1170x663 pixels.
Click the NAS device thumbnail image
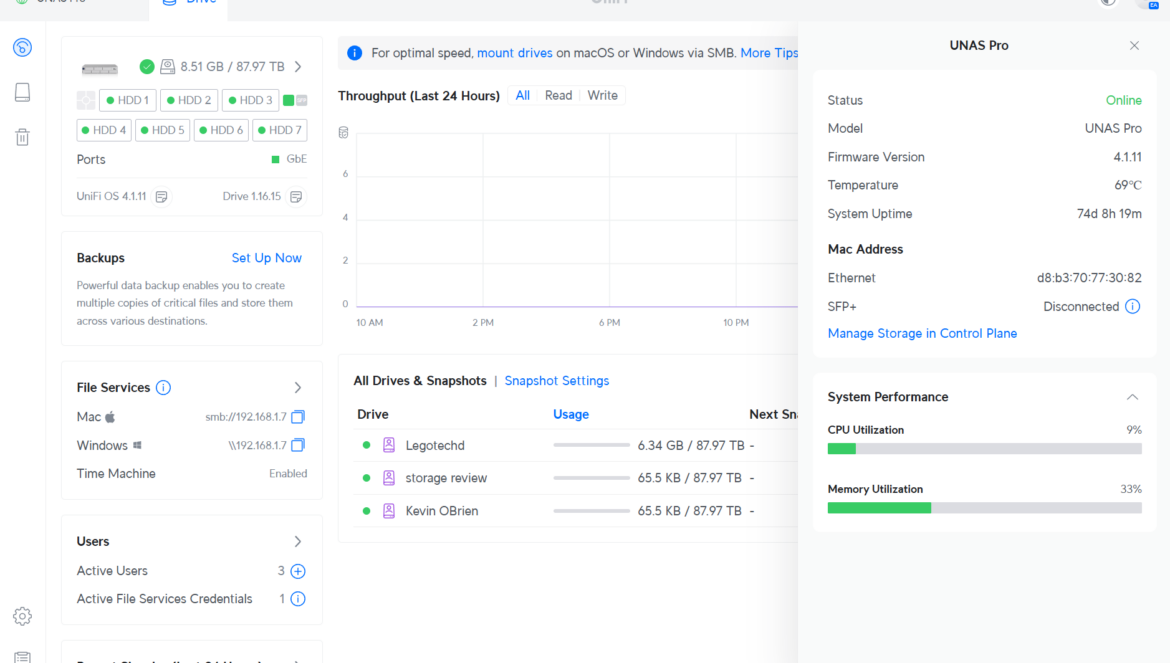[x=100, y=69]
